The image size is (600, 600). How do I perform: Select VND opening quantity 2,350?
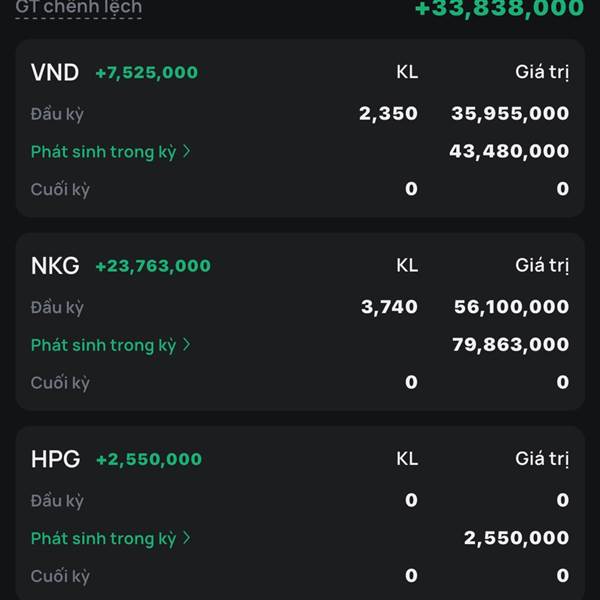(388, 114)
